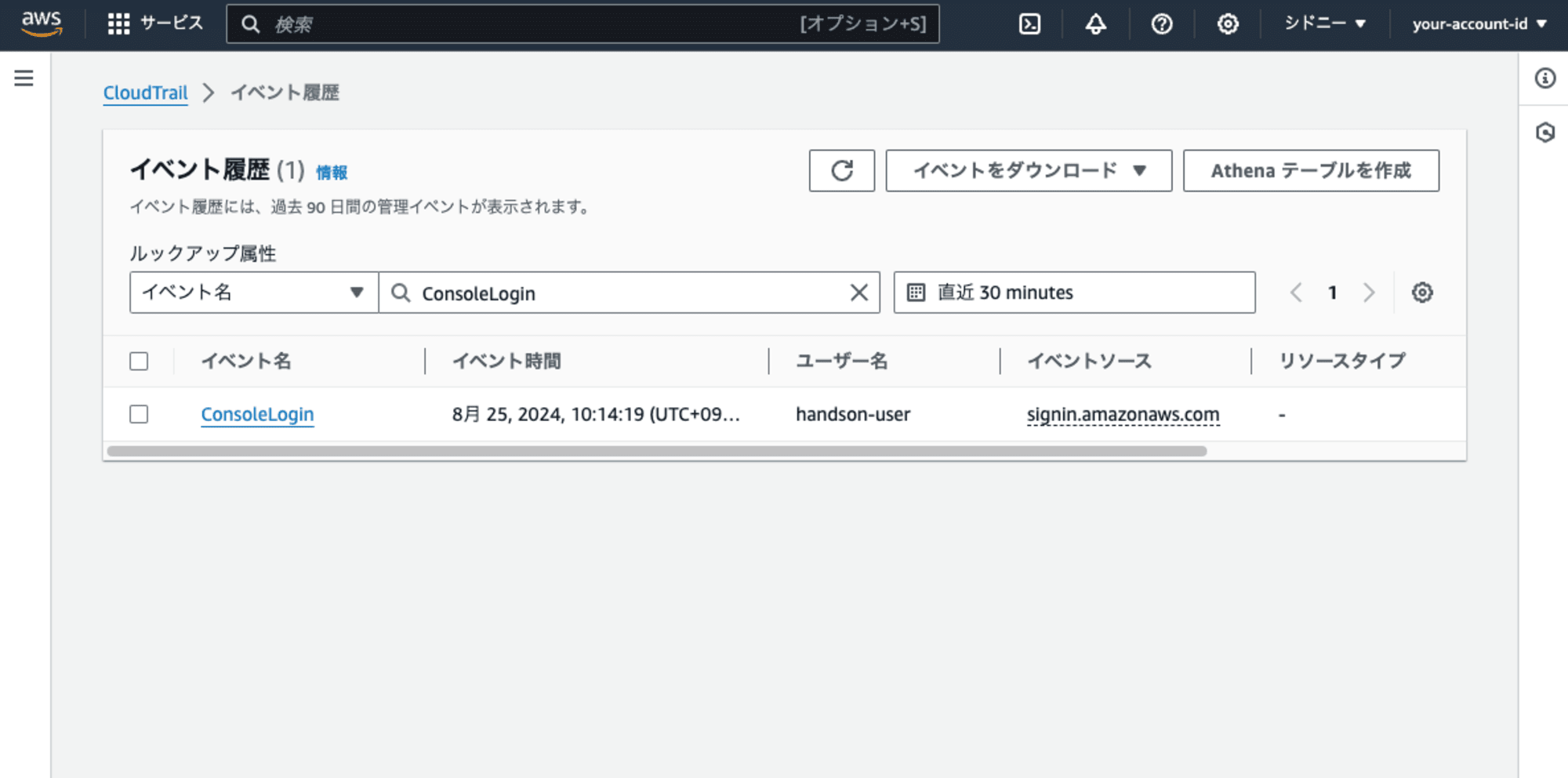Clear the ConsoleLogin filter text
This screenshot has height=778, width=1568.
pyautogui.click(x=859, y=293)
